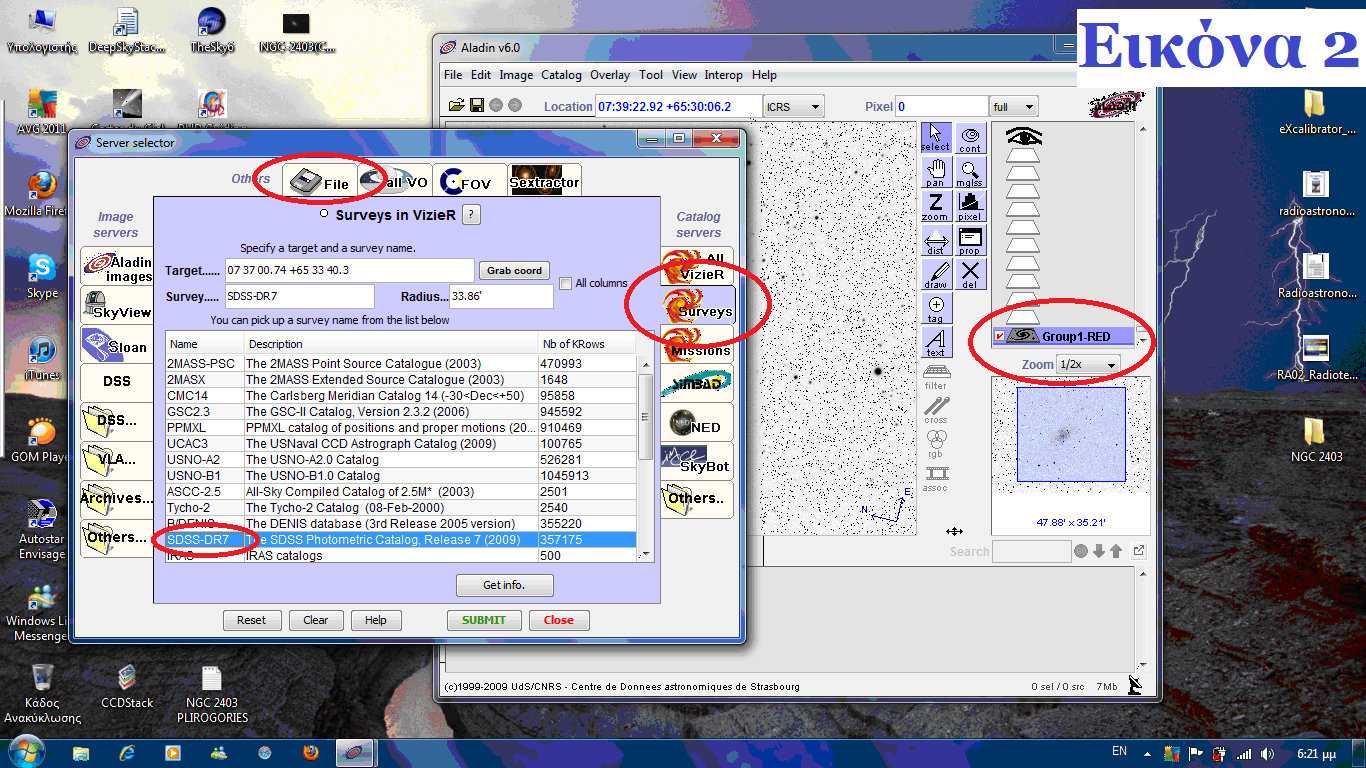Select the NED catalog server
This screenshot has width=1366, height=768.
pos(697,423)
